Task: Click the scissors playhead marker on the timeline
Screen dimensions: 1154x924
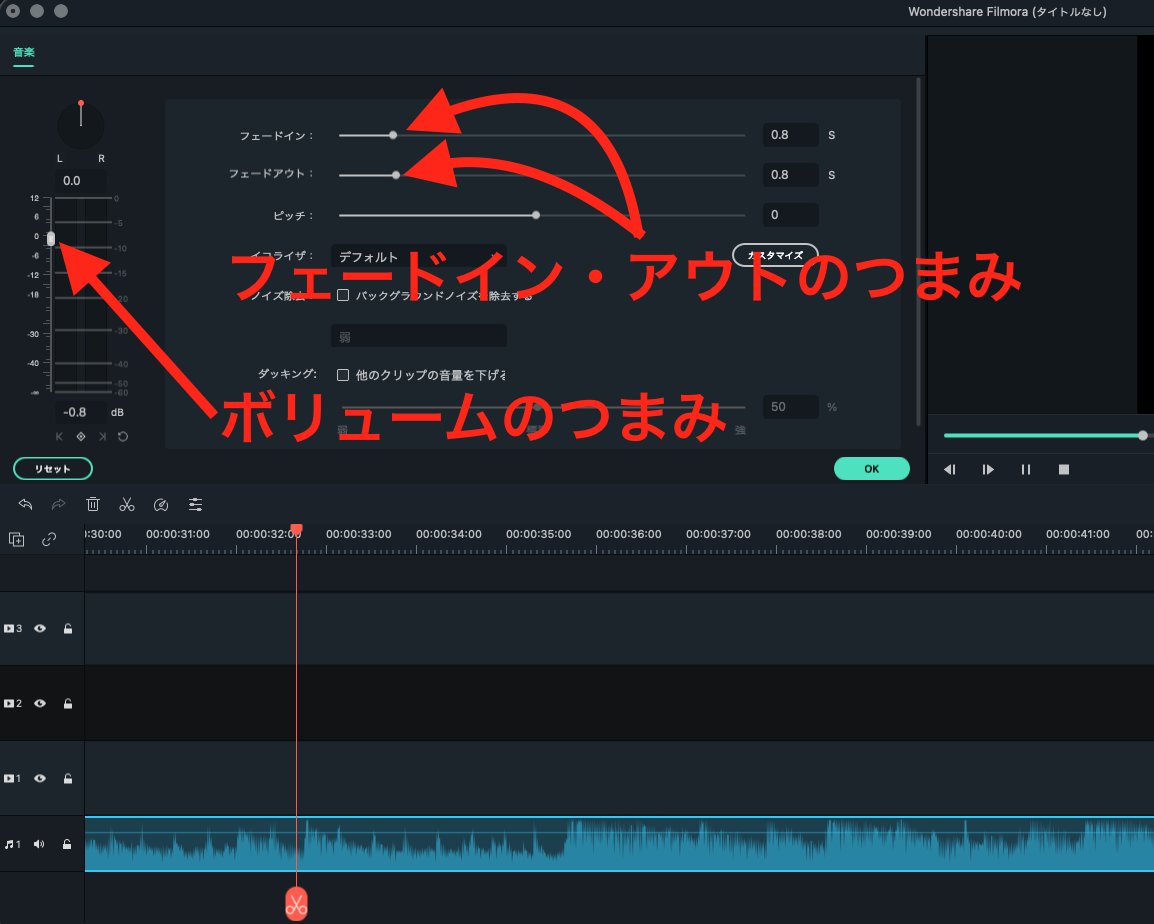Action: (296, 903)
